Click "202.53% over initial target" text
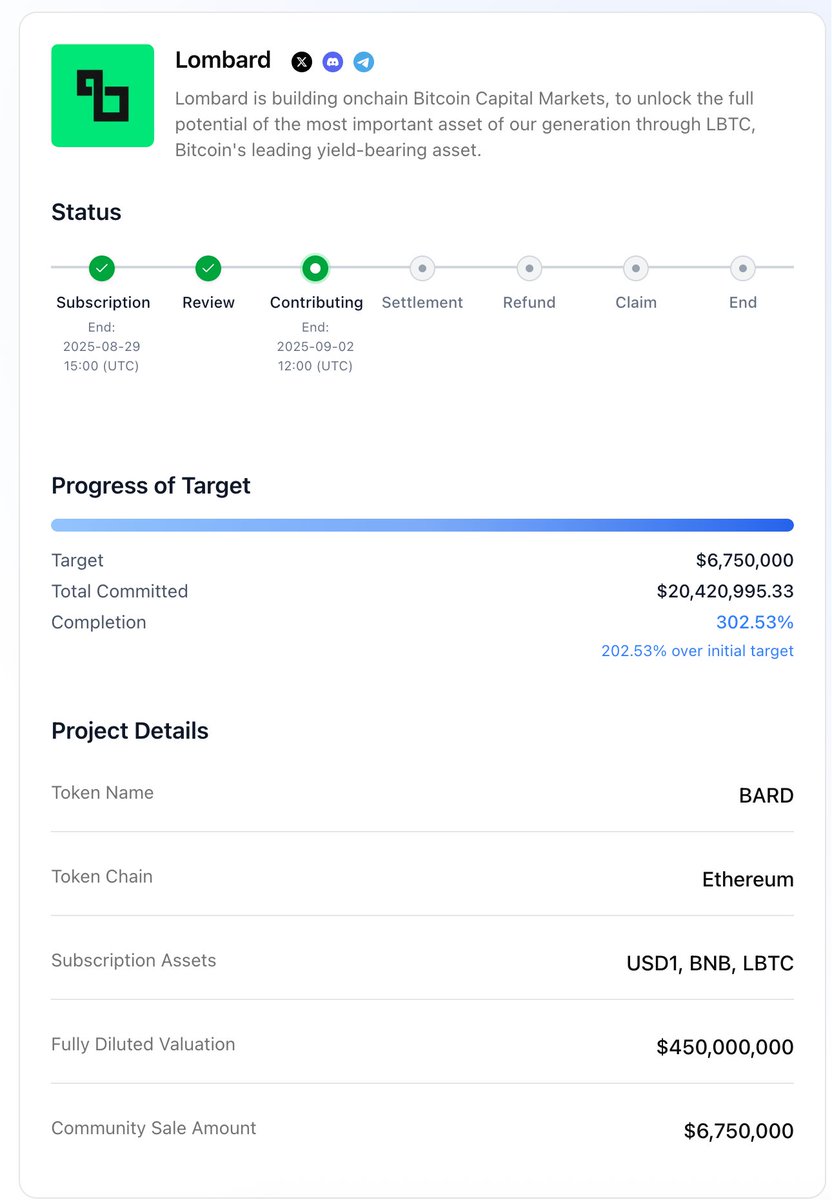The width and height of the screenshot is (832, 1200). pos(697,651)
